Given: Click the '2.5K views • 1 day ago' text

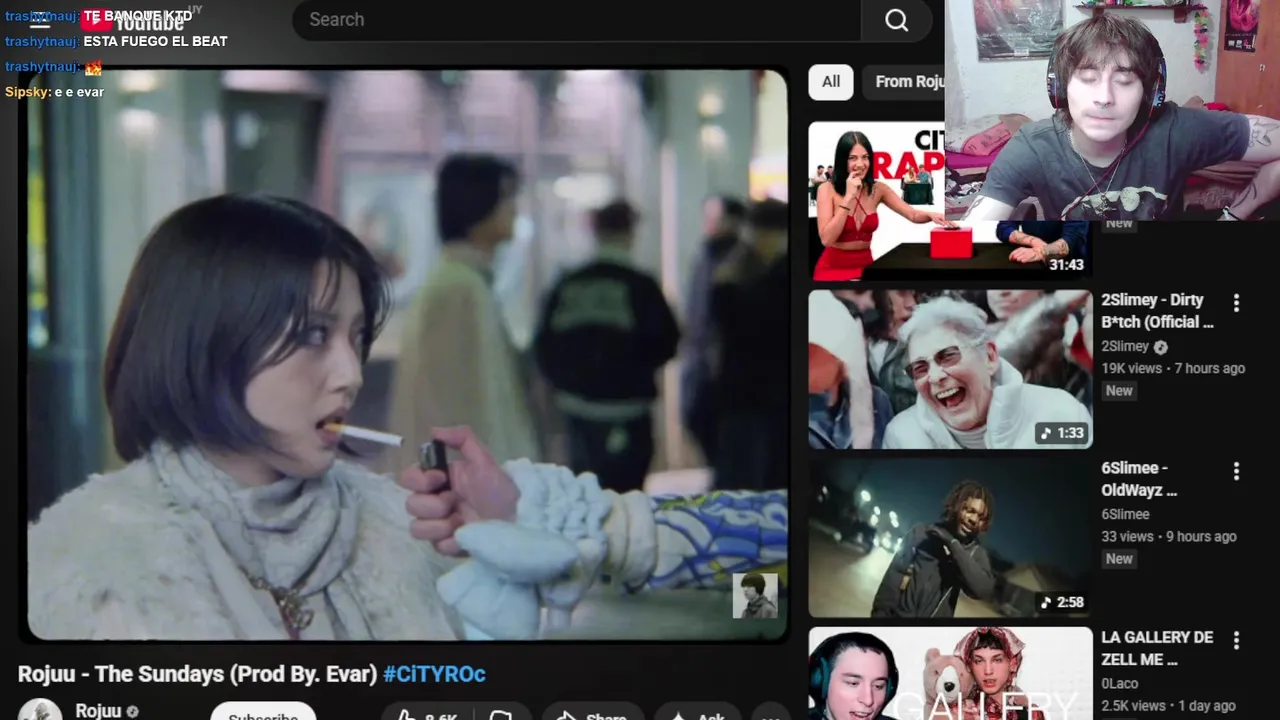Looking at the screenshot, I should click(x=1168, y=705).
